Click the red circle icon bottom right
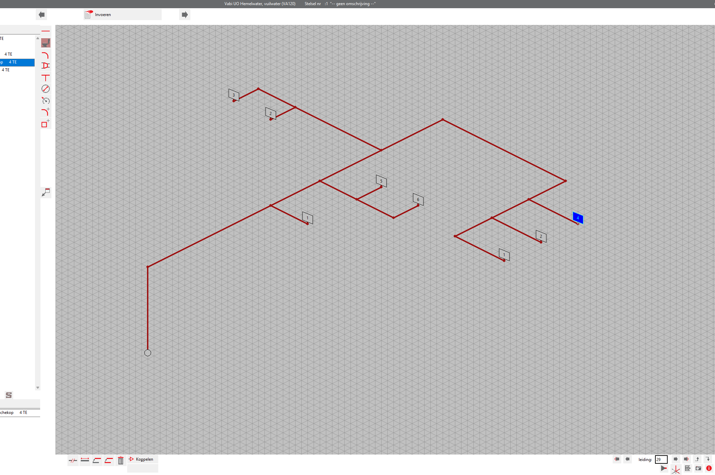The height and width of the screenshot is (475, 715). pos(709,468)
